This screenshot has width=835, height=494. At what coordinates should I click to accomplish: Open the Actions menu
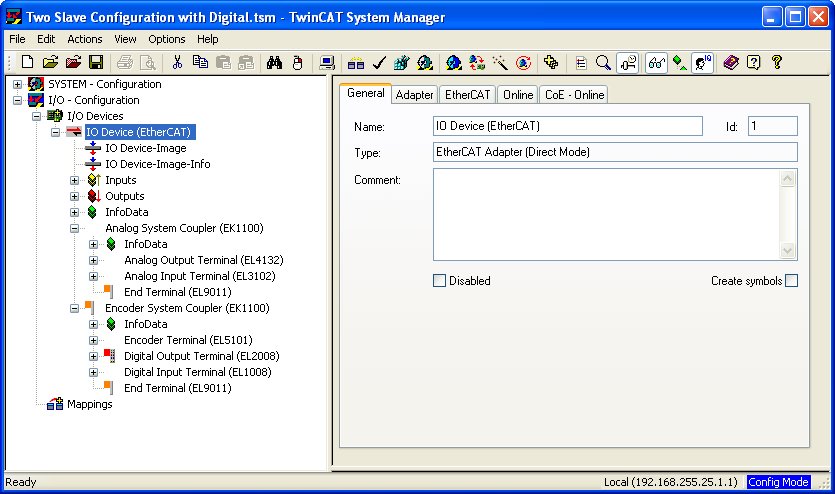coord(85,39)
